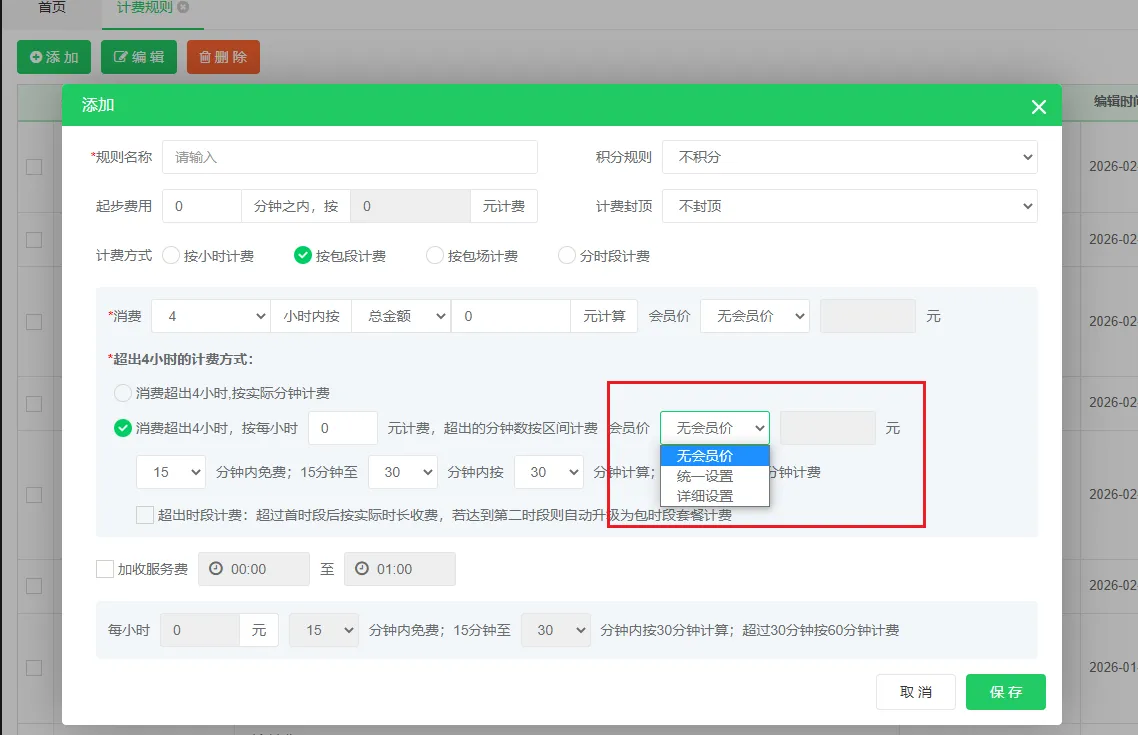Select the 按小时计费 radio option
1138x735 pixels.
(x=170, y=256)
